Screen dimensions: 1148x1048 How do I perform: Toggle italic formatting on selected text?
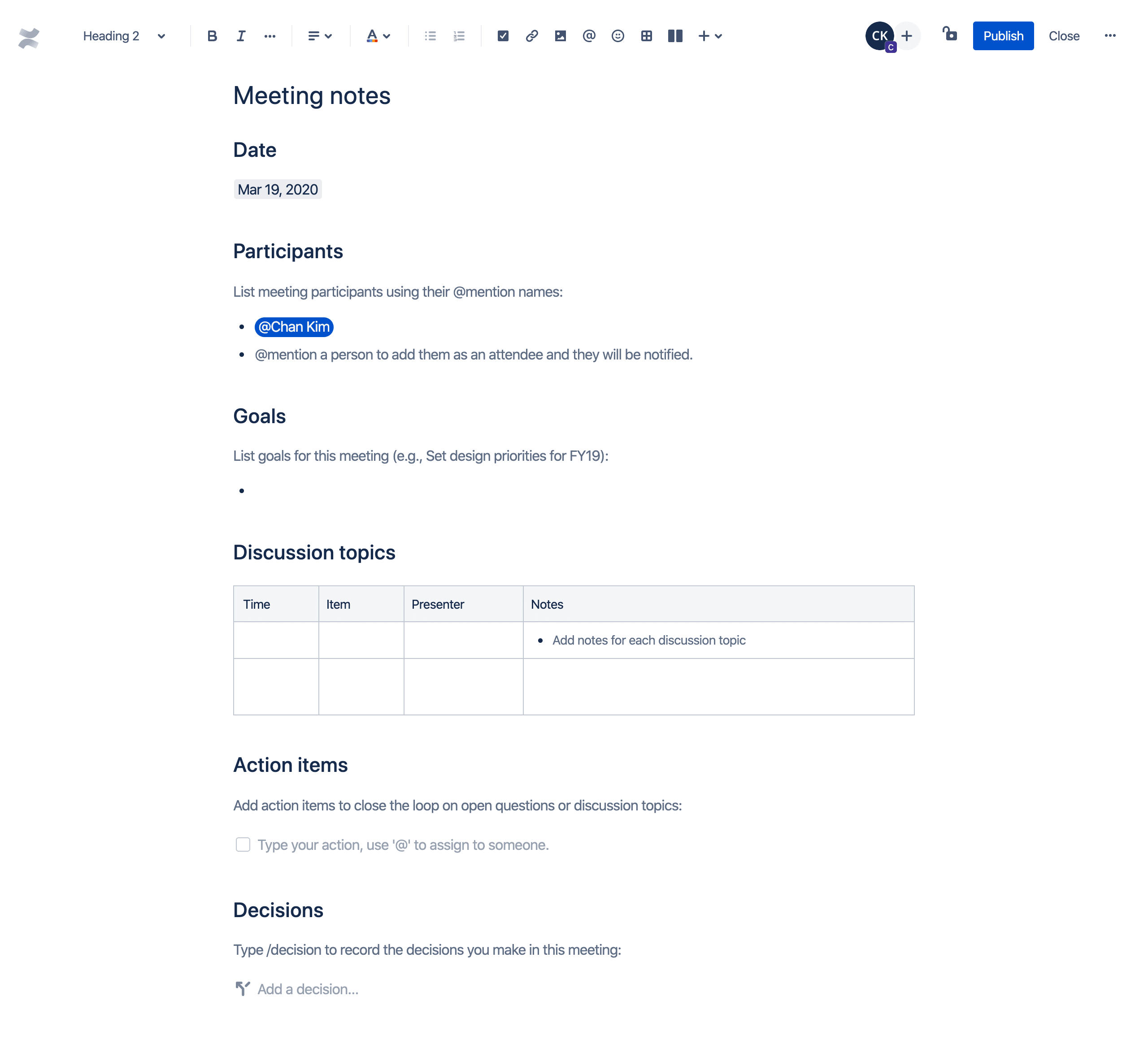(x=240, y=36)
